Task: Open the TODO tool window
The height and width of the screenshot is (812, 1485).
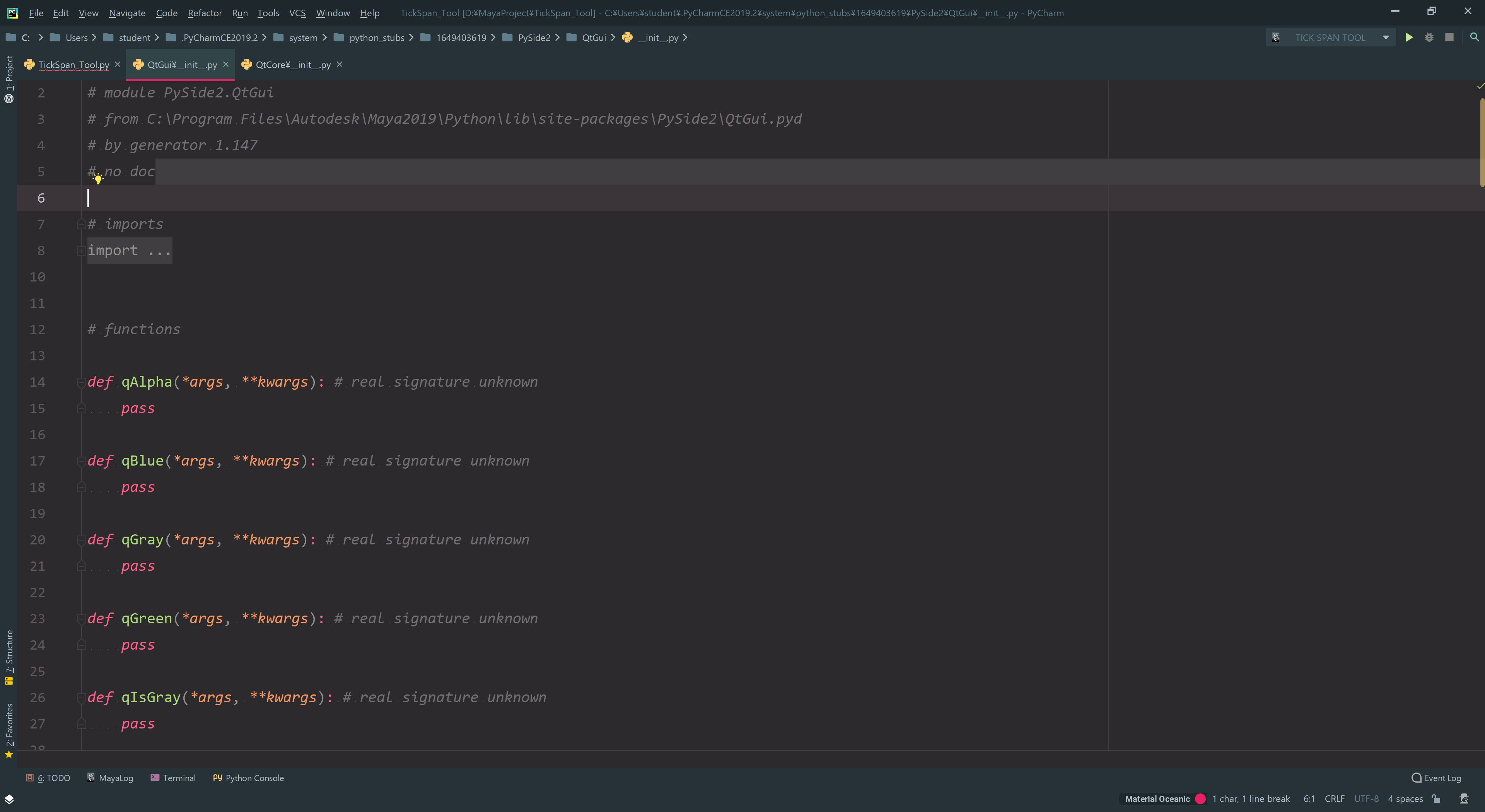Action: pos(48,778)
